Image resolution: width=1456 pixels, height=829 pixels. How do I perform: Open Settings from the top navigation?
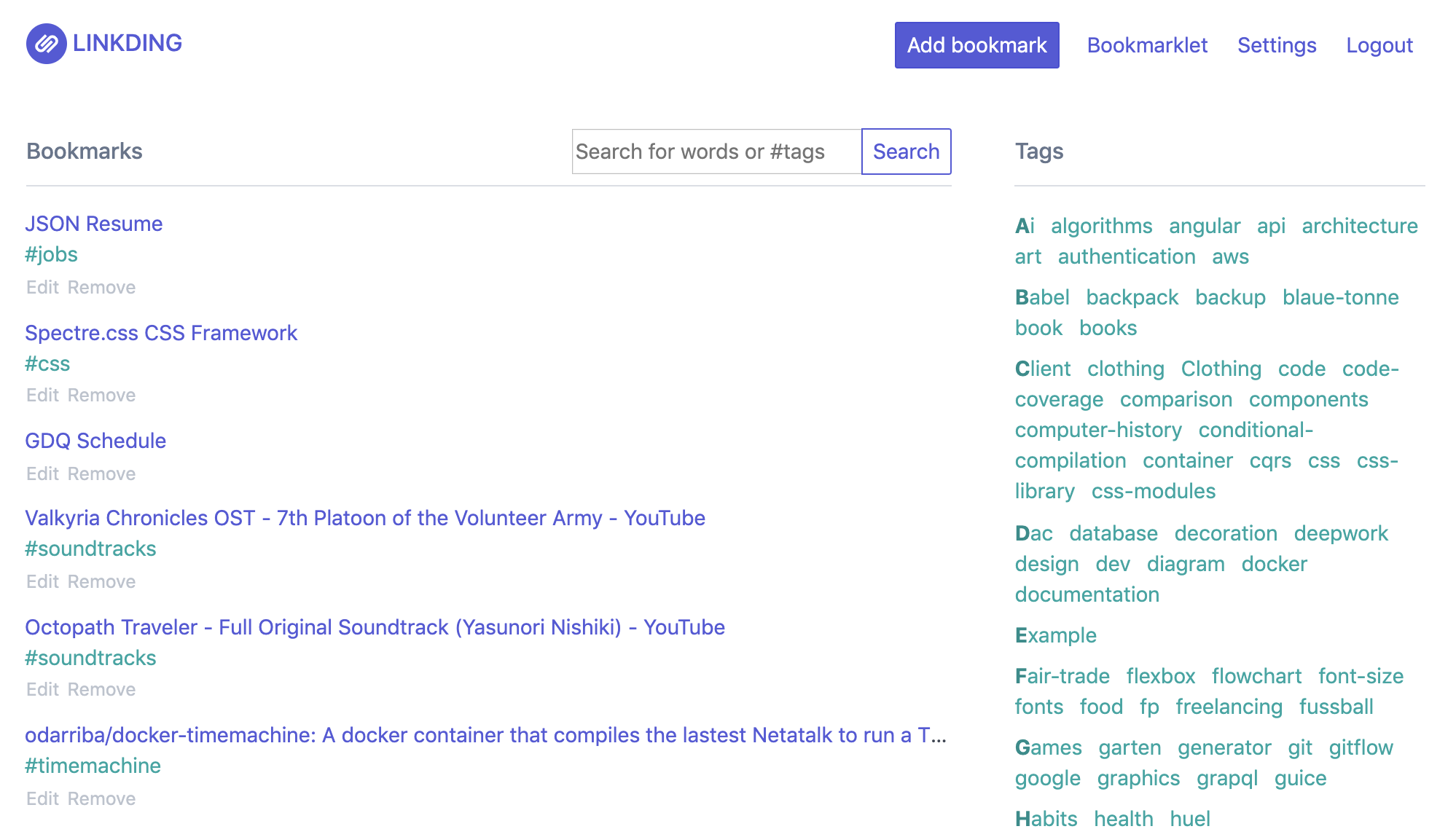pyautogui.click(x=1276, y=45)
